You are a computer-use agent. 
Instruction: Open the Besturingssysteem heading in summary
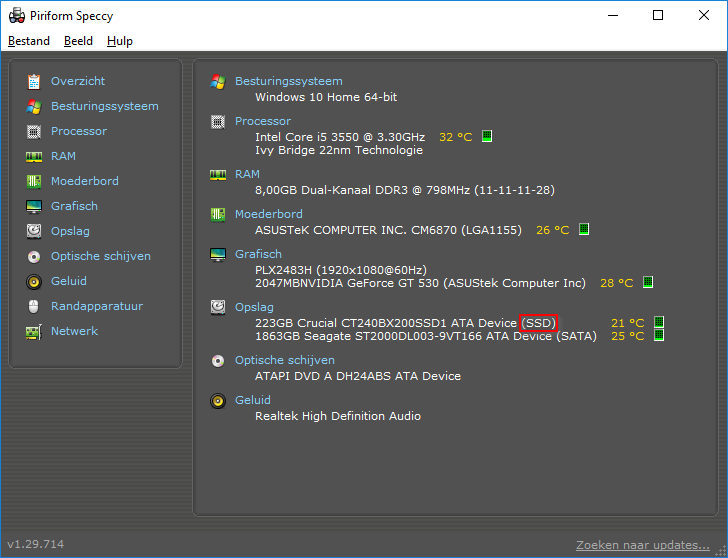pos(288,81)
